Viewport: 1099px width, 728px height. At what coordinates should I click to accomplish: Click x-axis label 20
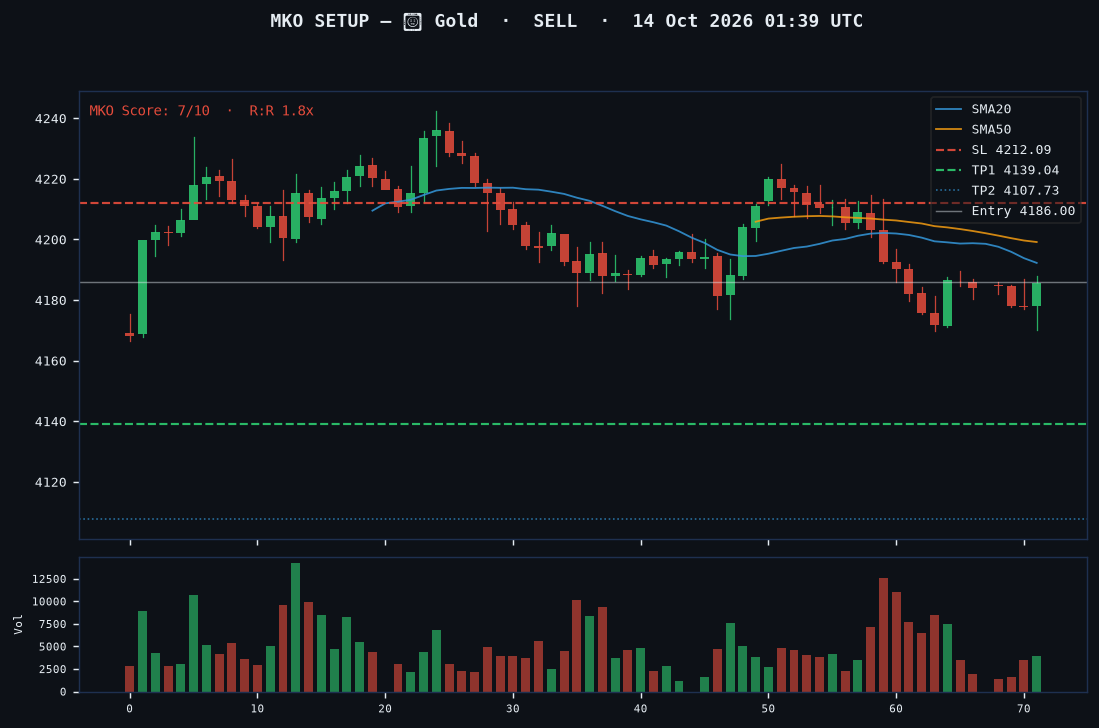pos(385,708)
